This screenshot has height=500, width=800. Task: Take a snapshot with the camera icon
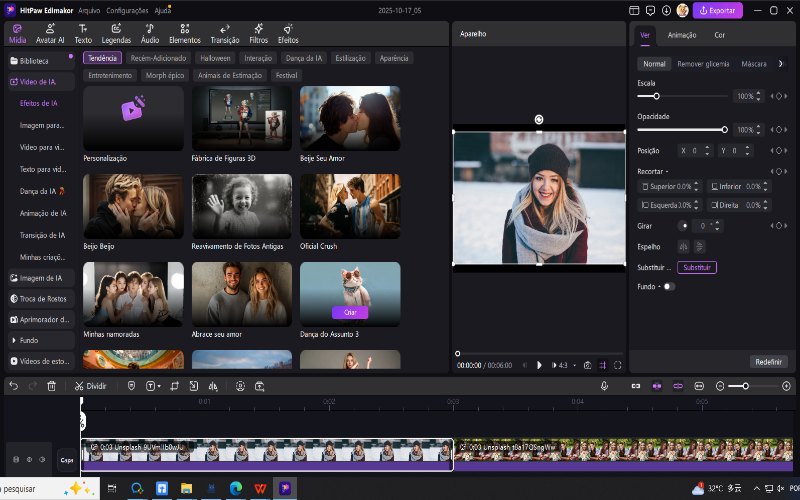[588, 365]
